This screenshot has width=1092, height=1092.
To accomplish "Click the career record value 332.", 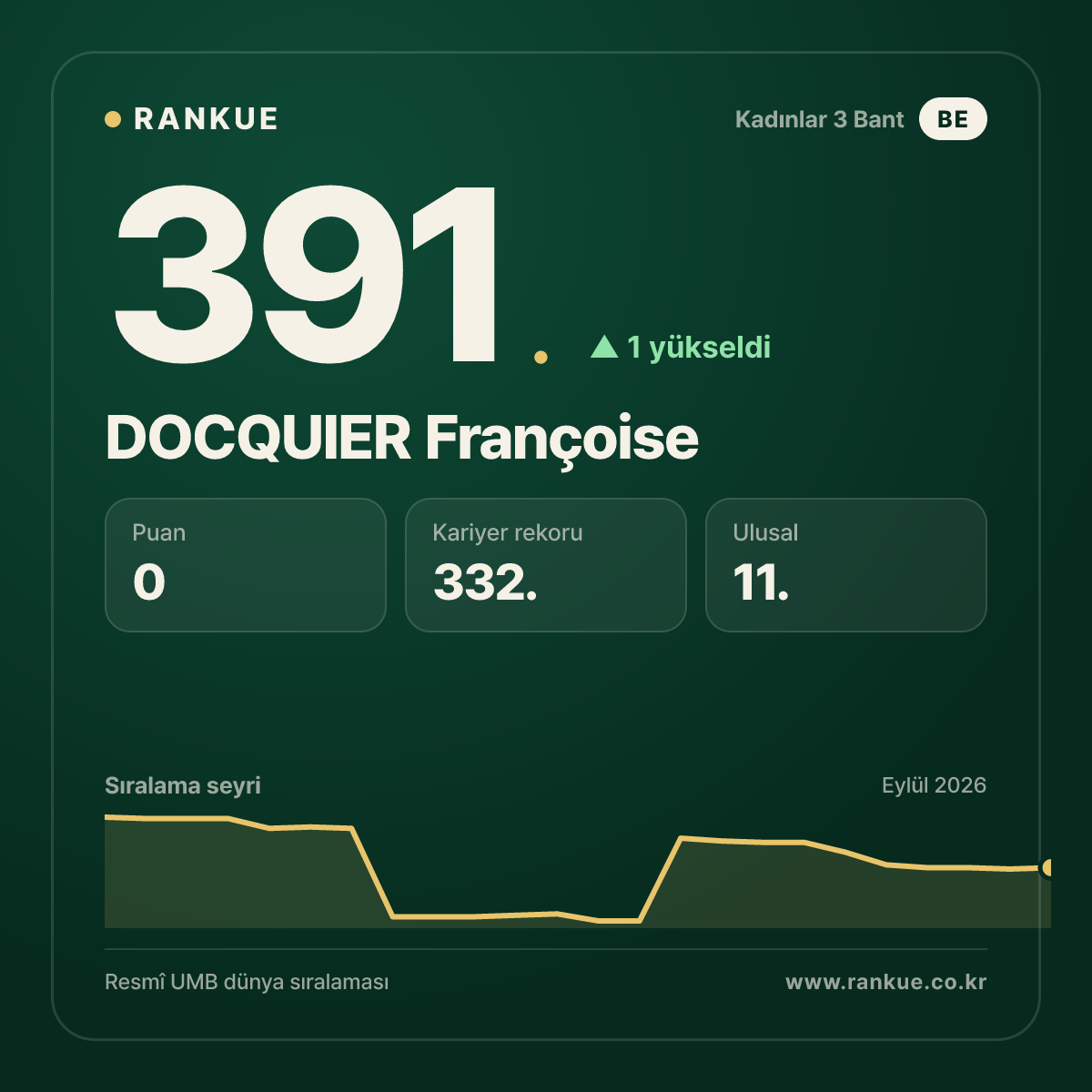I will 485,582.
